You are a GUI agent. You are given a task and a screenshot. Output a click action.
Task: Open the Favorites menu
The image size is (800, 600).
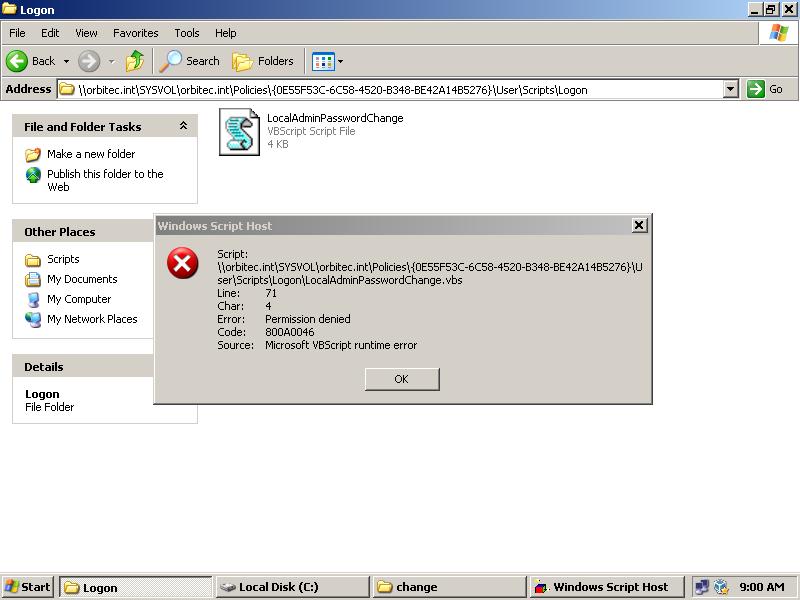tap(135, 32)
